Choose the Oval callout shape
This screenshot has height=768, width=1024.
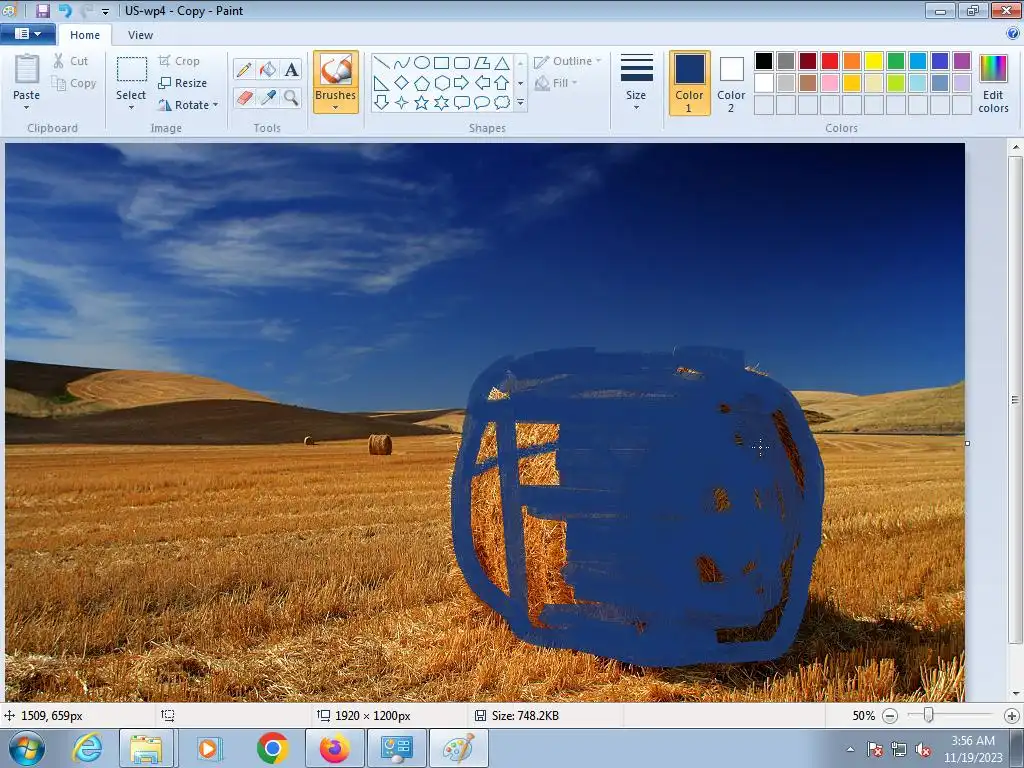pyautogui.click(x=482, y=103)
